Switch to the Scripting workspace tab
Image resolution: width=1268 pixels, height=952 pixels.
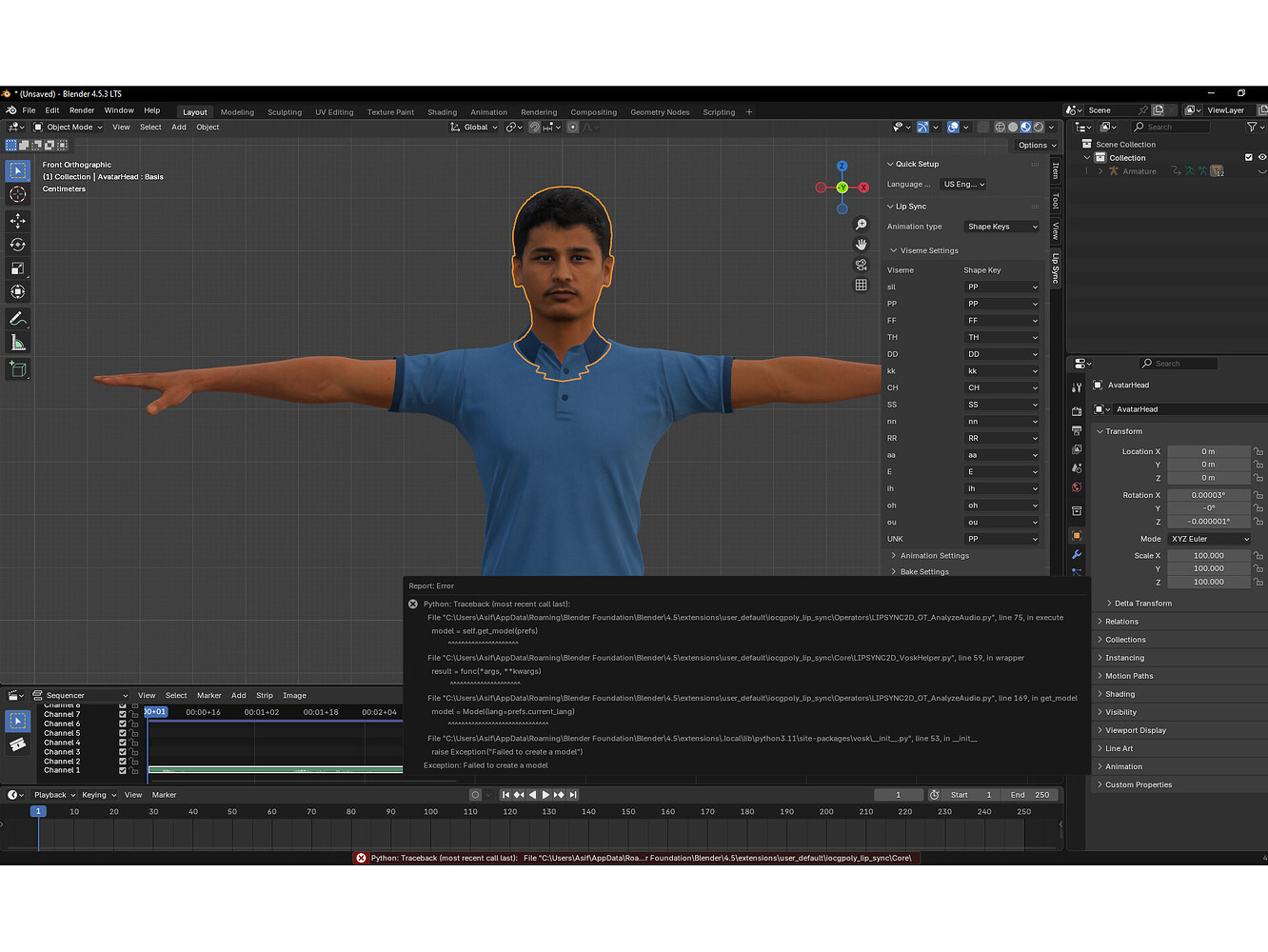719,112
